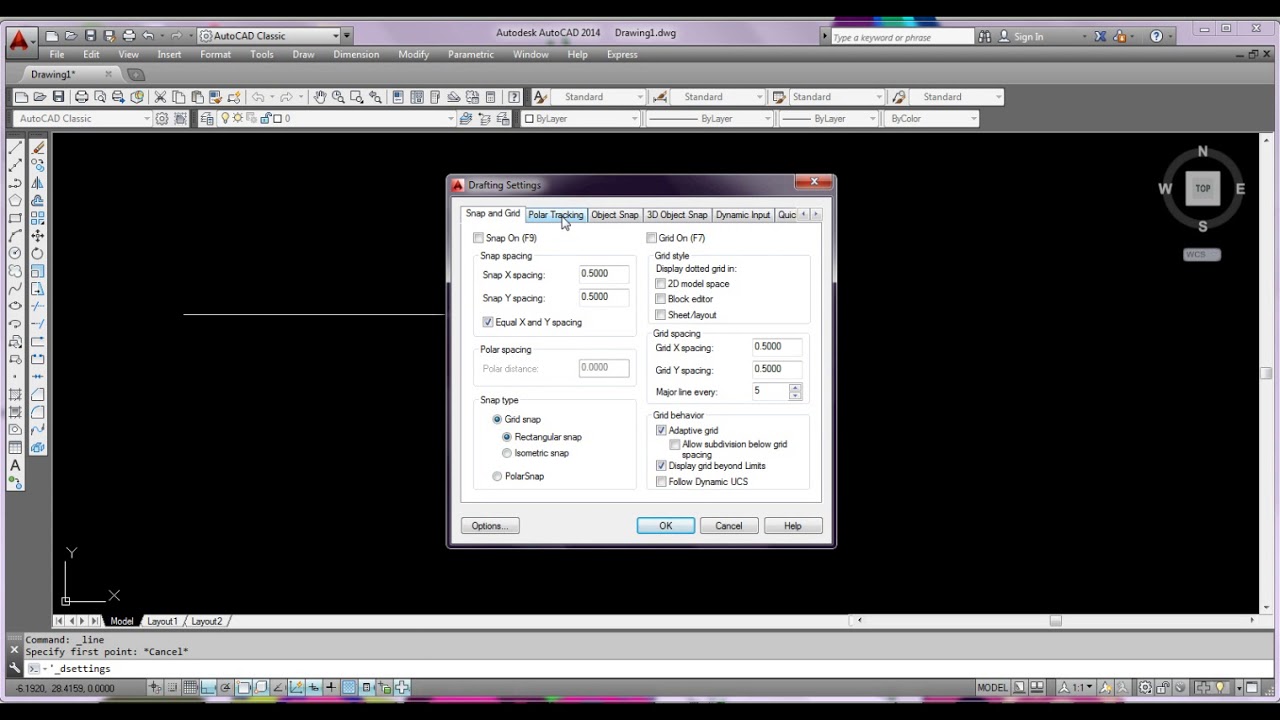Check the Sheet/layout option
Viewport: 1280px width, 720px height.
[660, 315]
